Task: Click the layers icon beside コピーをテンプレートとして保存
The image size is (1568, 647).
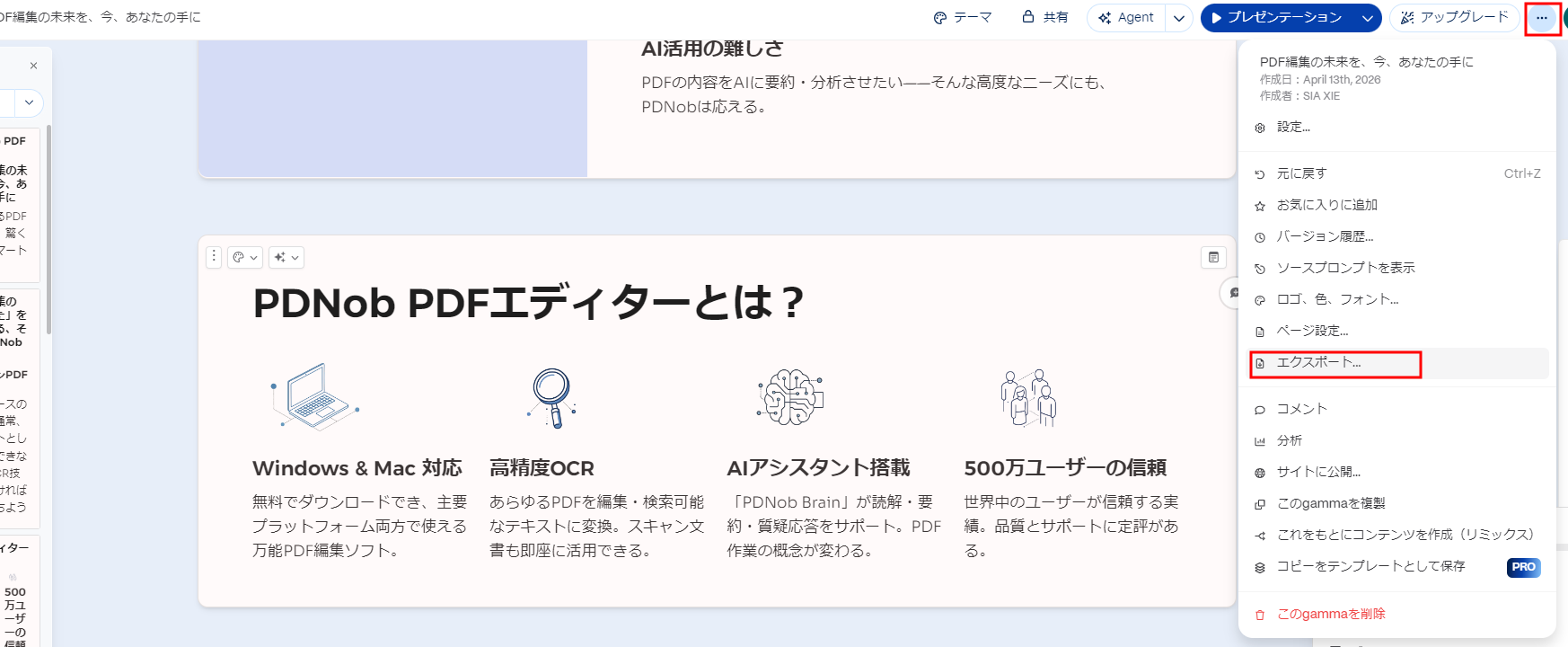Action: [x=1260, y=567]
